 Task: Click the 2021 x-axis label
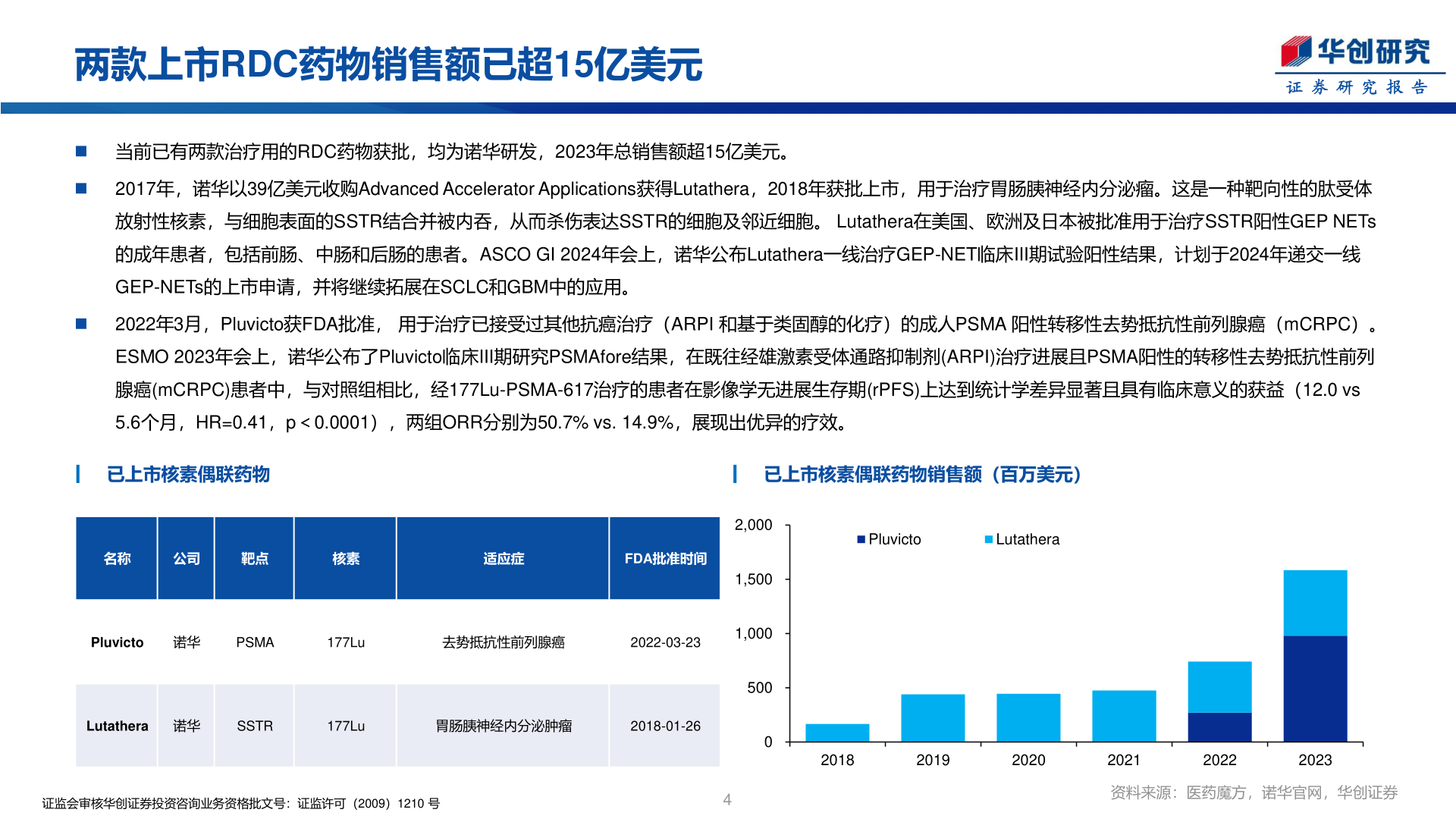[x=1124, y=760]
